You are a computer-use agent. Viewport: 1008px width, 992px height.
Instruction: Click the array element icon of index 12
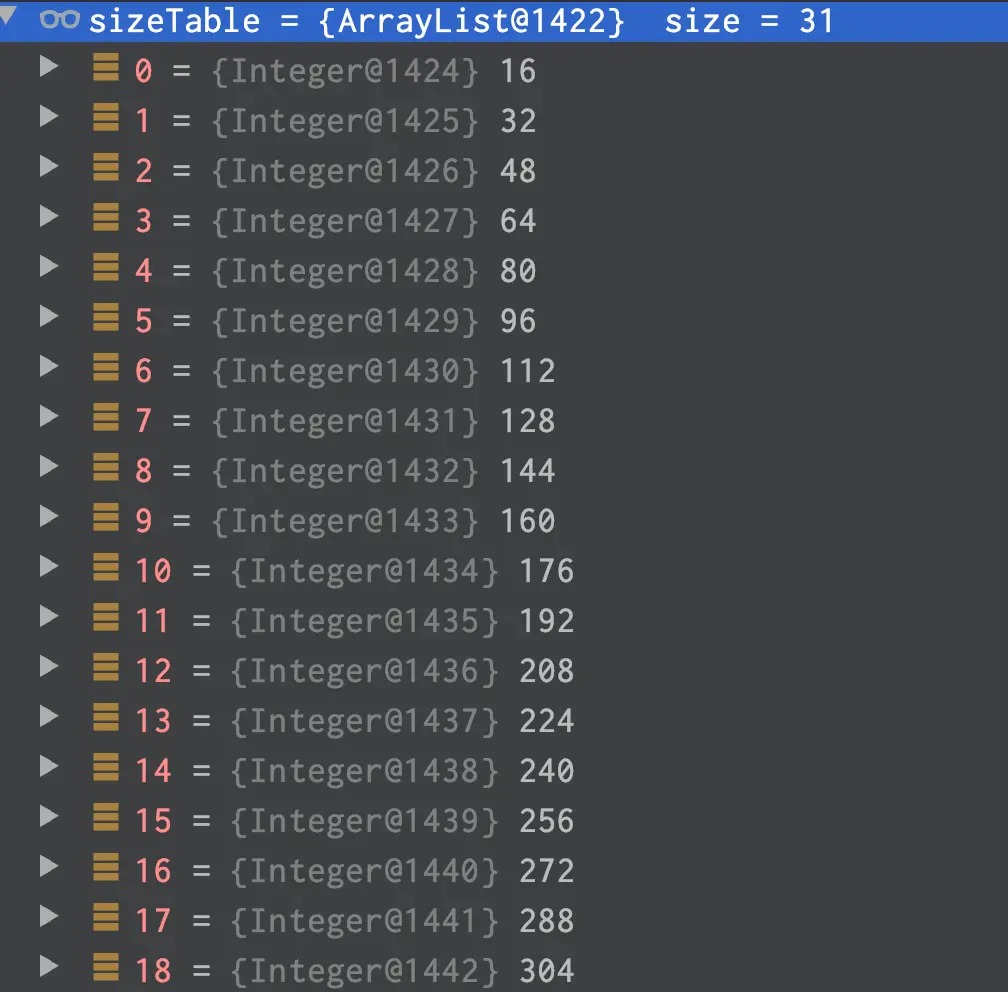click(x=106, y=667)
